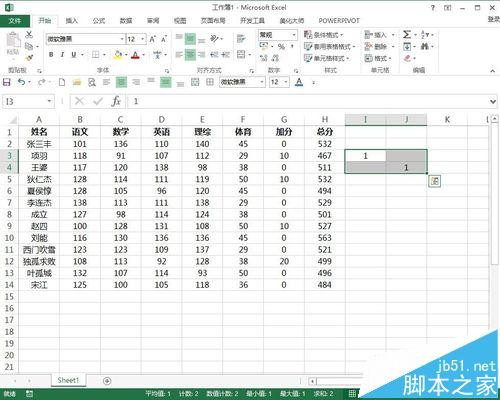Click the Open folder icon in quick toolbar
Screen dimensions: 500x400
coord(77,82)
